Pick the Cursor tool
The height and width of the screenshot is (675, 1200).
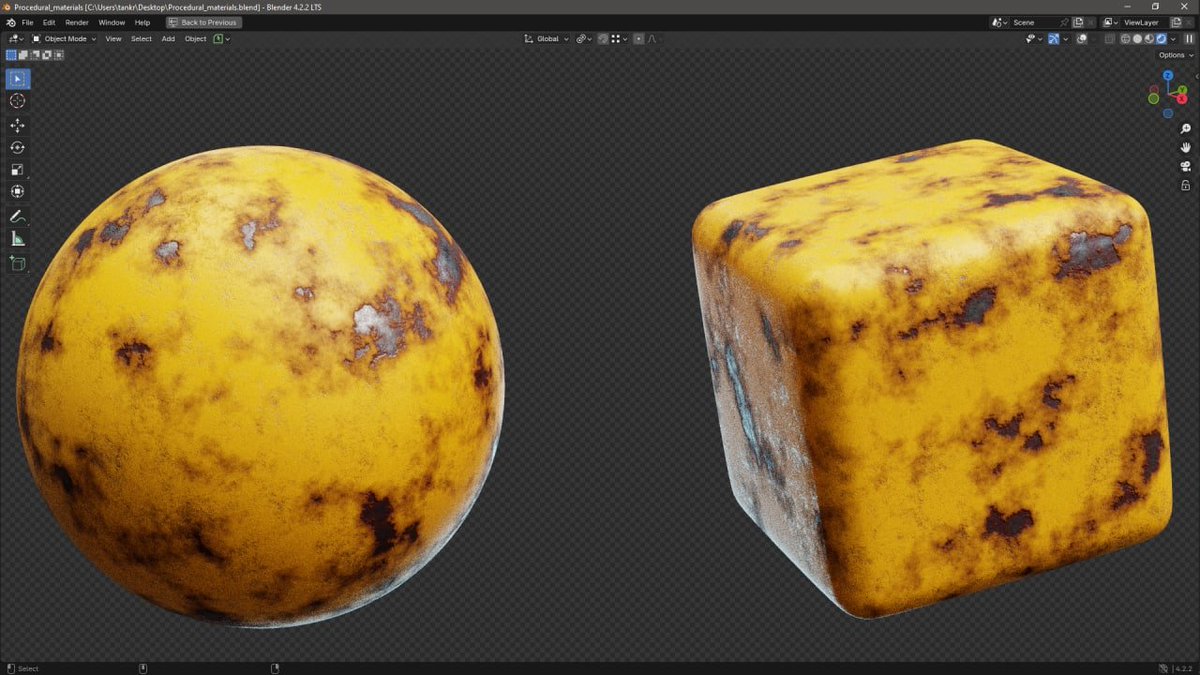coord(17,101)
